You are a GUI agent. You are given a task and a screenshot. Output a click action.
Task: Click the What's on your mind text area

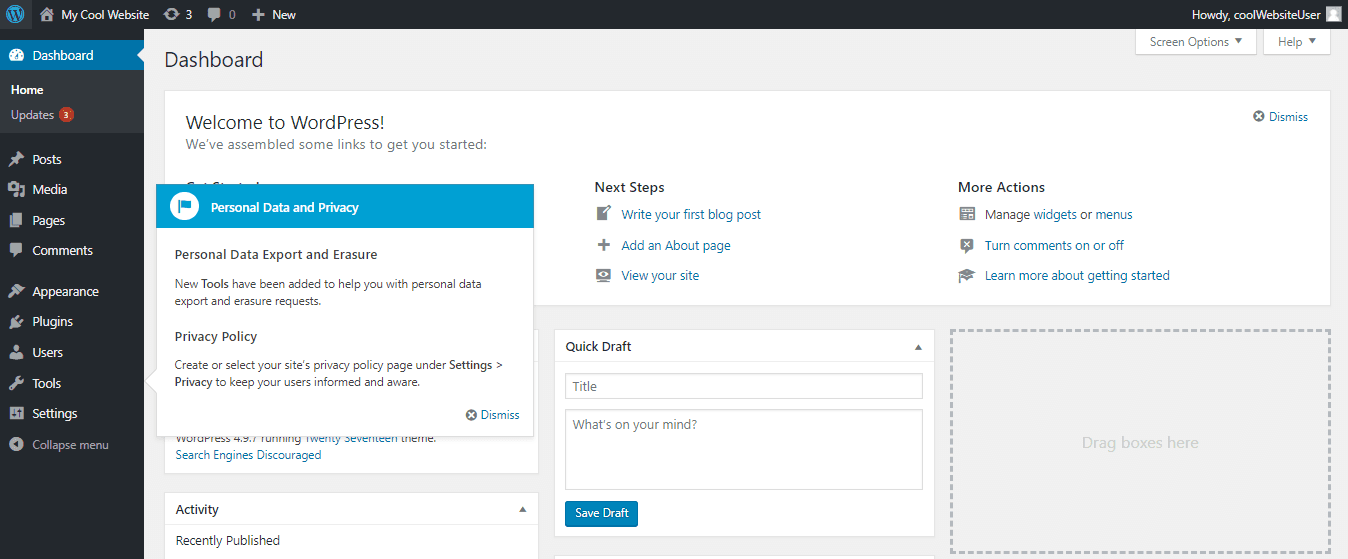click(x=744, y=449)
